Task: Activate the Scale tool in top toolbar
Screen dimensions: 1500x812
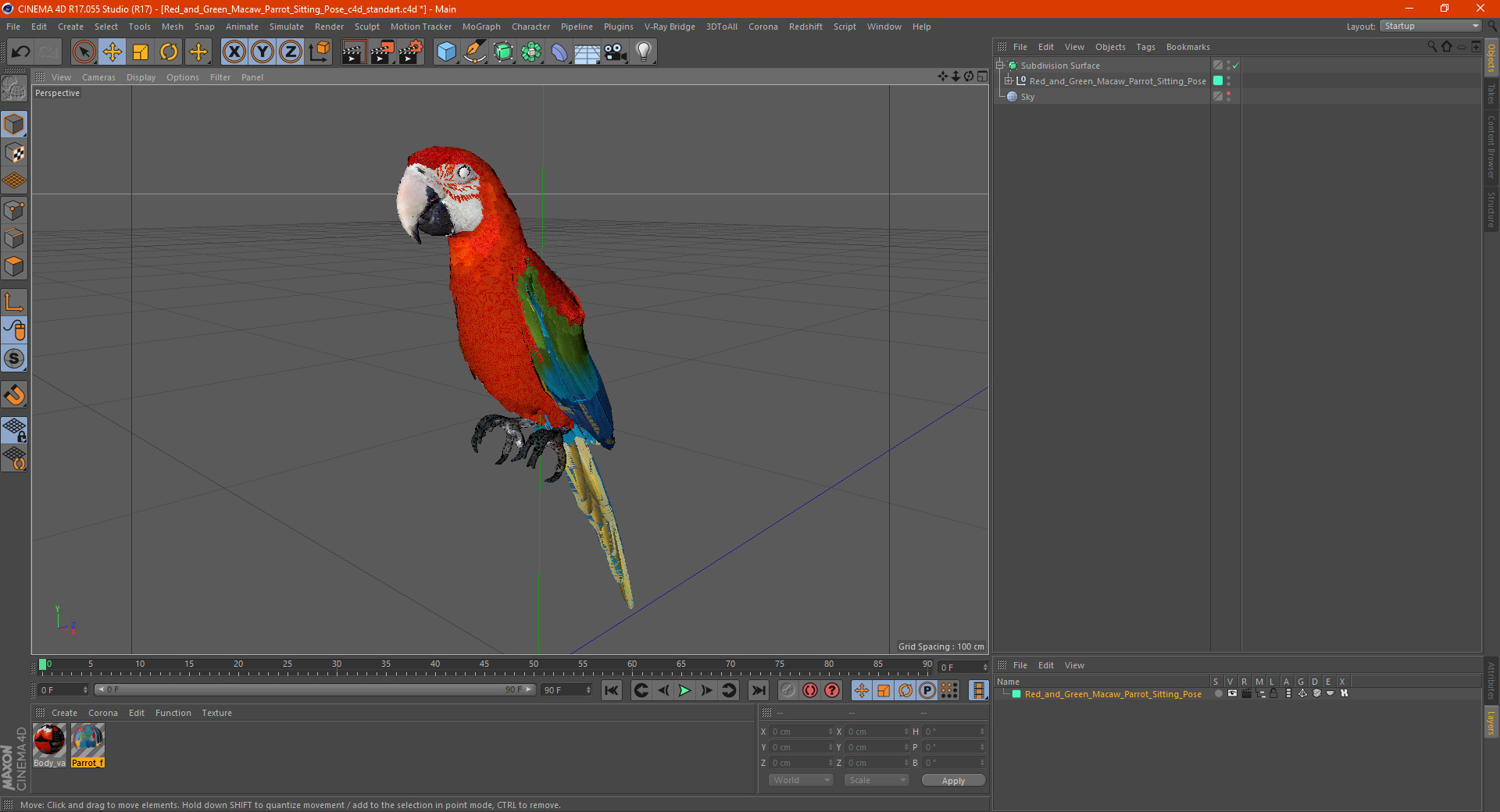Action: 141,52
